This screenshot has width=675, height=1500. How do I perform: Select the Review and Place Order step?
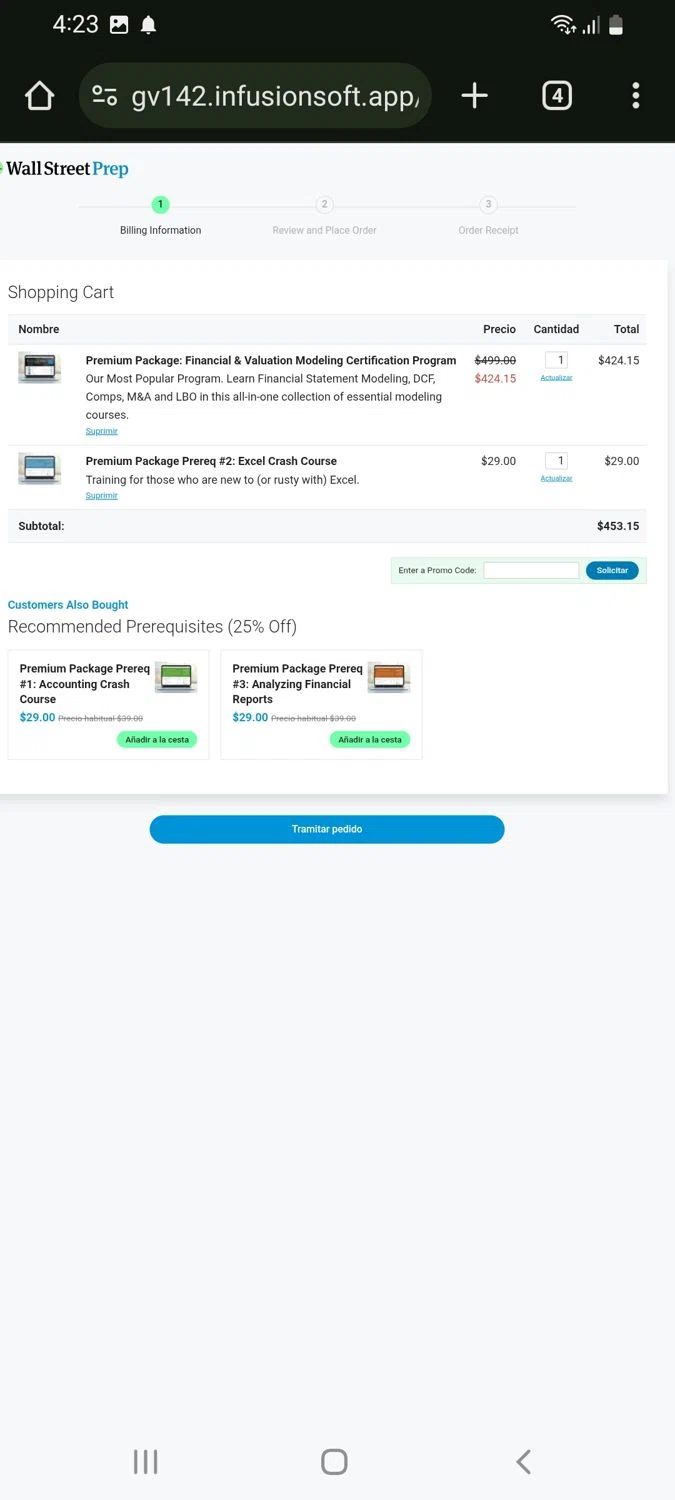click(x=324, y=205)
